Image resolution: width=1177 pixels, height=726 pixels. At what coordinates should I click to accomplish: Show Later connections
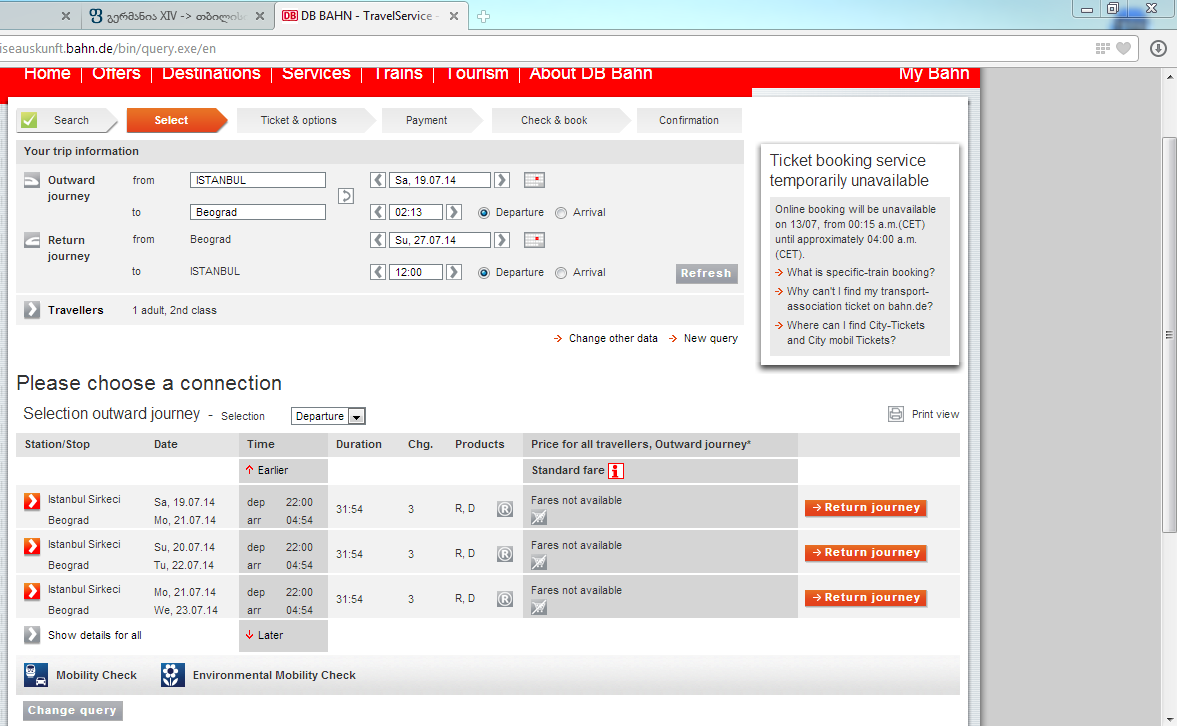270,635
